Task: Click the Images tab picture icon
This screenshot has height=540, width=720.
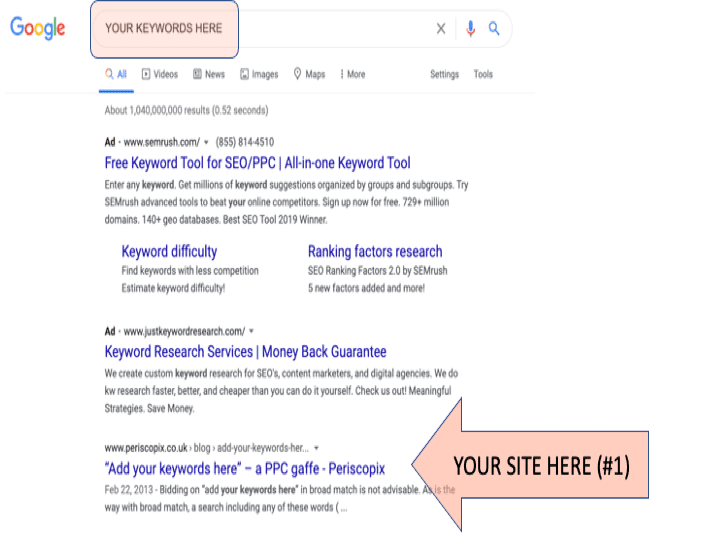Action: coord(244,74)
